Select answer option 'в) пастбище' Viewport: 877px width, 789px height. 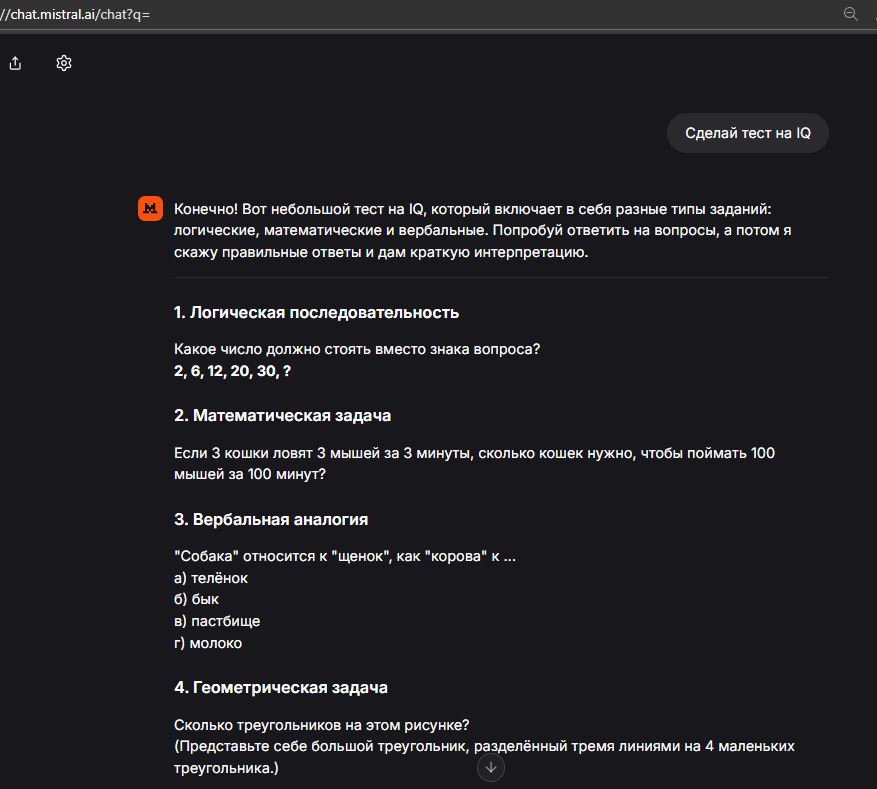point(217,621)
